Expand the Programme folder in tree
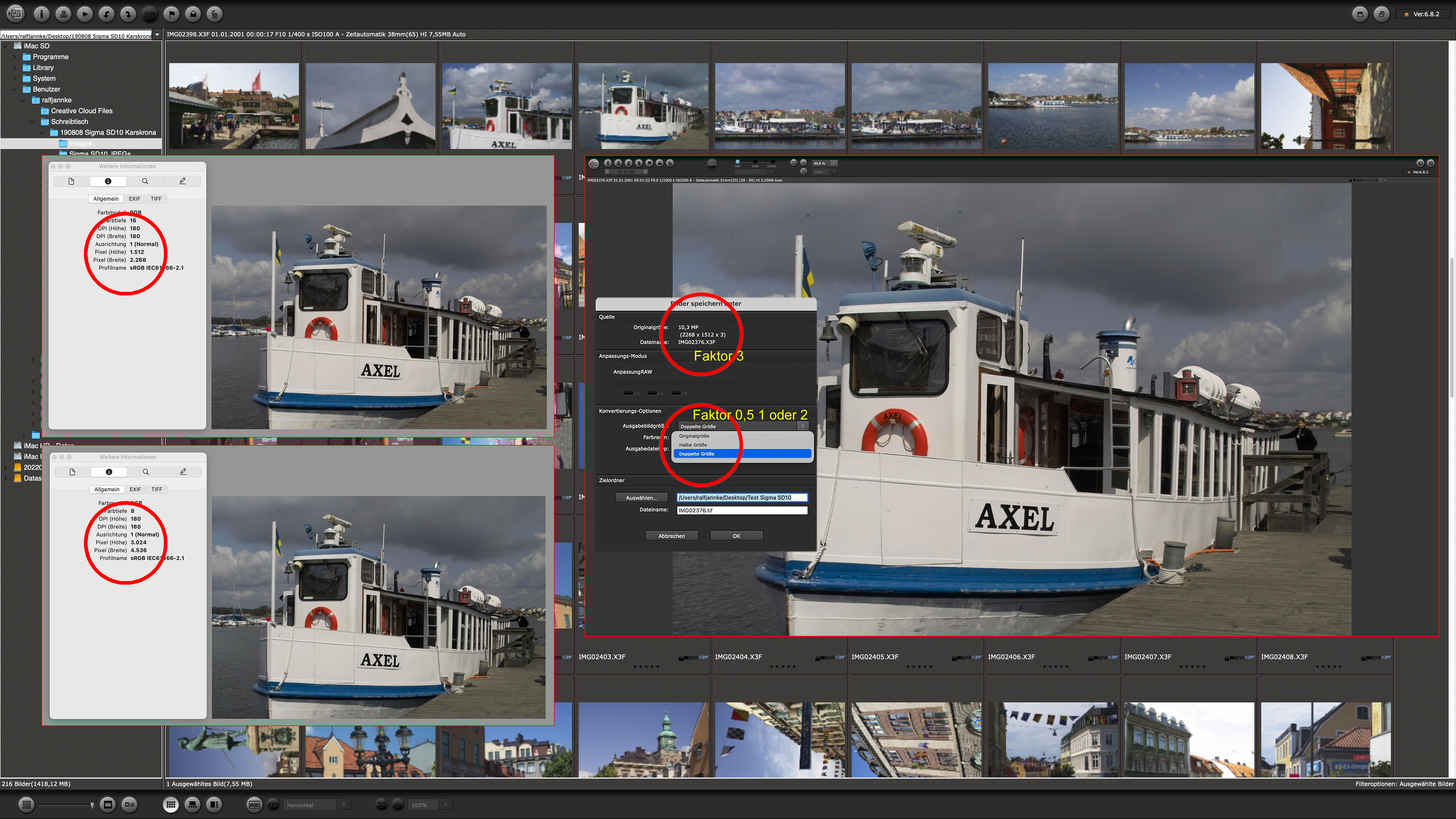The width and height of the screenshot is (1456, 819). (x=15, y=57)
